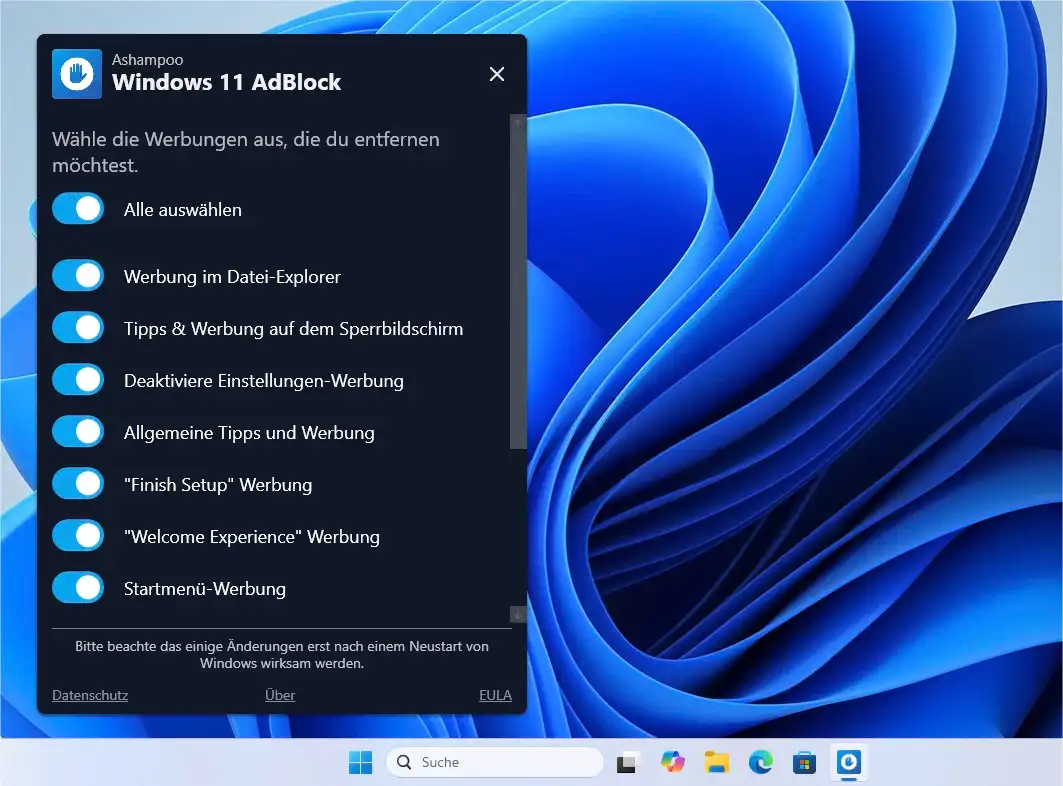Click the "Ashampoo" brand text in the header

point(147,60)
